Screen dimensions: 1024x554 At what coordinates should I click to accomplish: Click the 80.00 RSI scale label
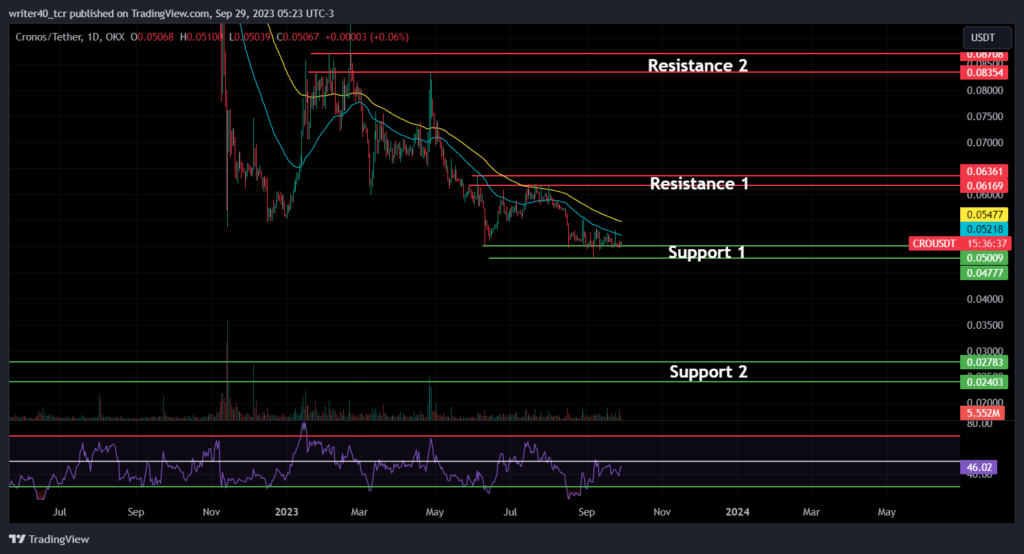980,424
